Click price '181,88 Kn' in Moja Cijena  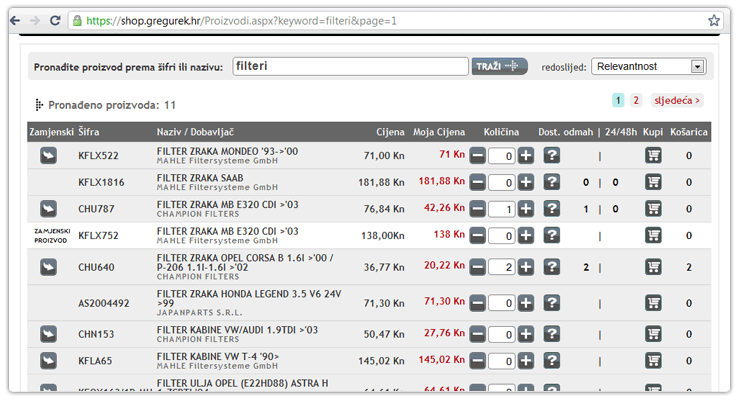pos(442,181)
